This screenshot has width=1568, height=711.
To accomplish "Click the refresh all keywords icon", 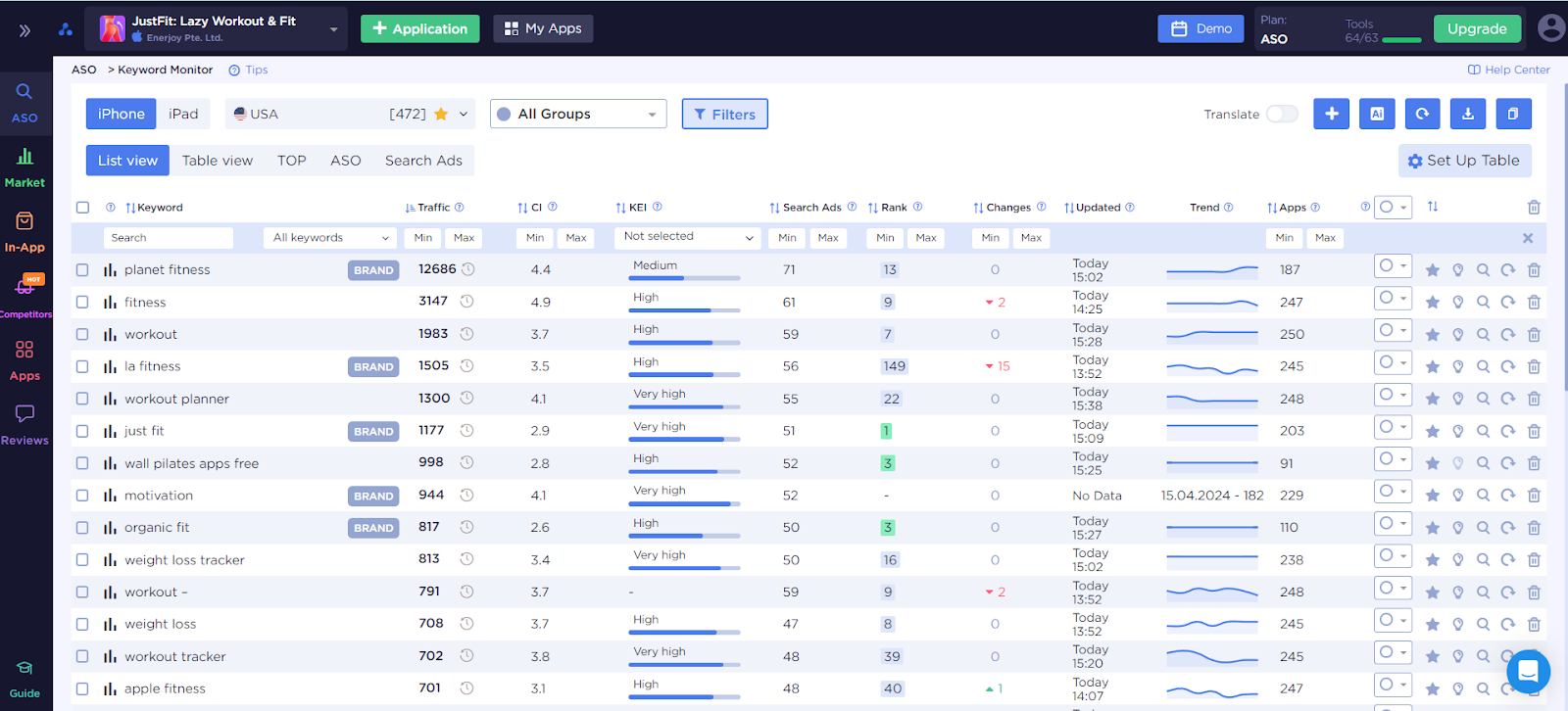I will click(x=1422, y=114).
